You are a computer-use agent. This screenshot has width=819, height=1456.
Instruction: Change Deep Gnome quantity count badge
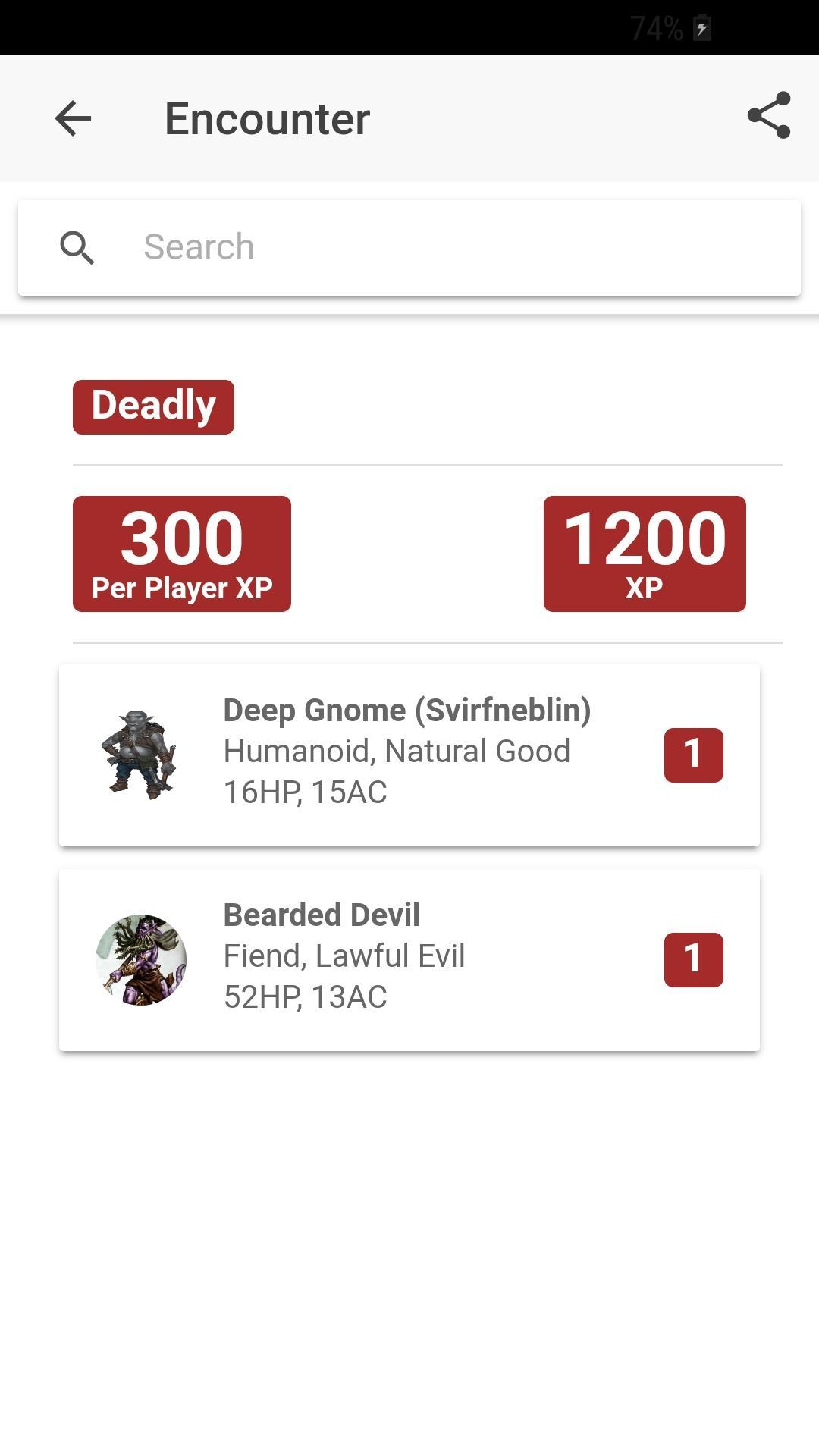[x=693, y=755]
